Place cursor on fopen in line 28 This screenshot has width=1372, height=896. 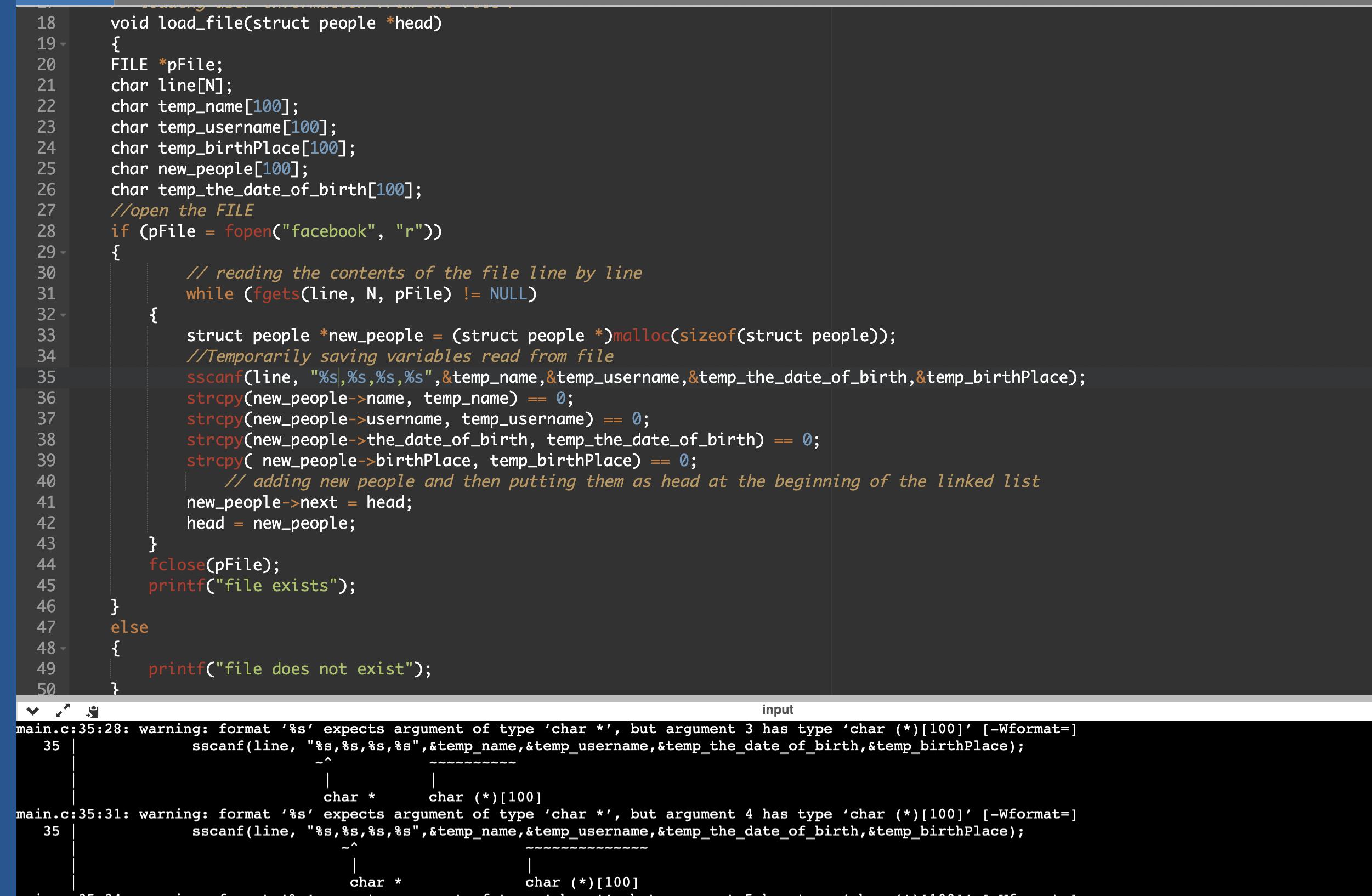coord(248,231)
